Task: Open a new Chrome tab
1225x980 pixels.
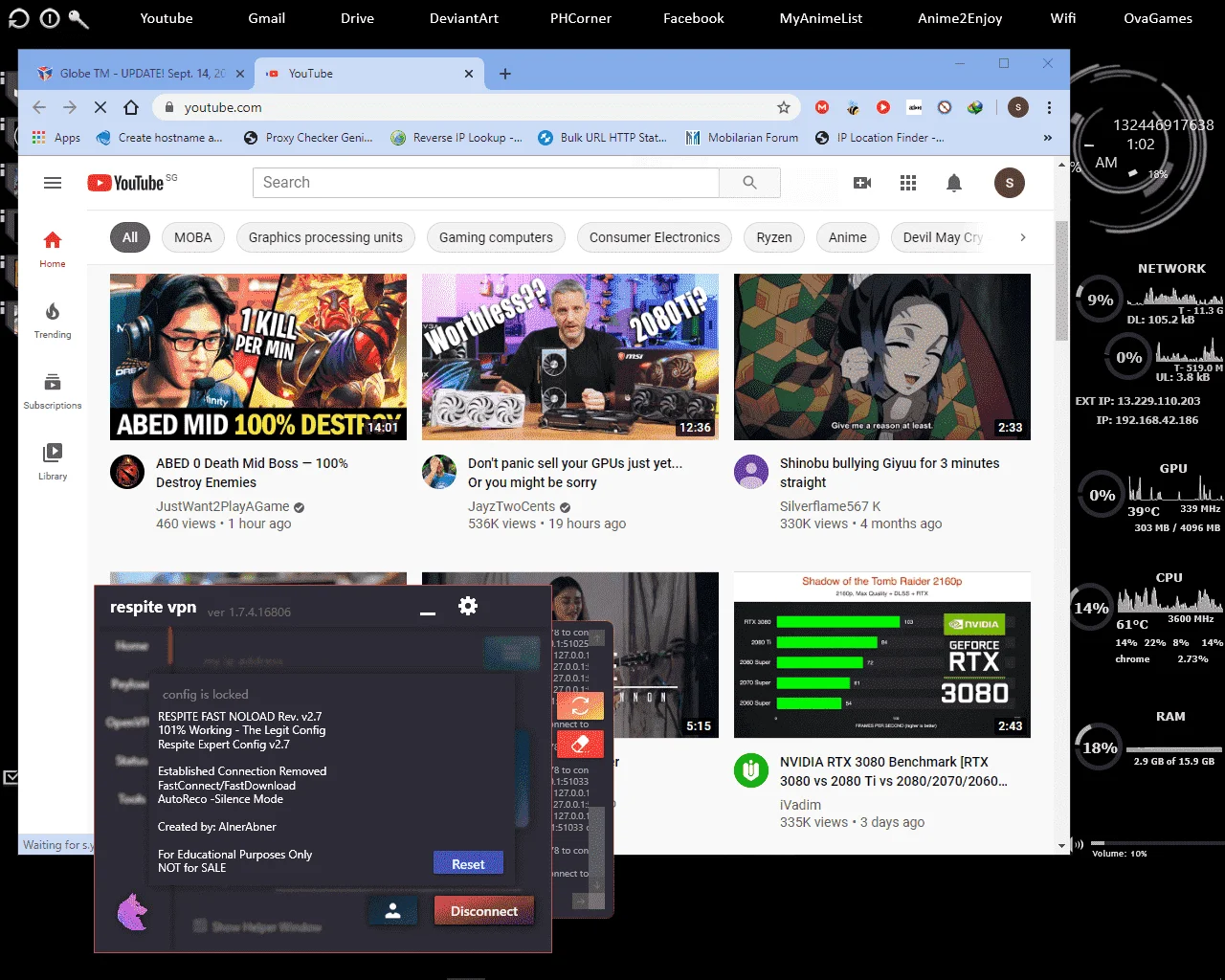Action: 505,74
